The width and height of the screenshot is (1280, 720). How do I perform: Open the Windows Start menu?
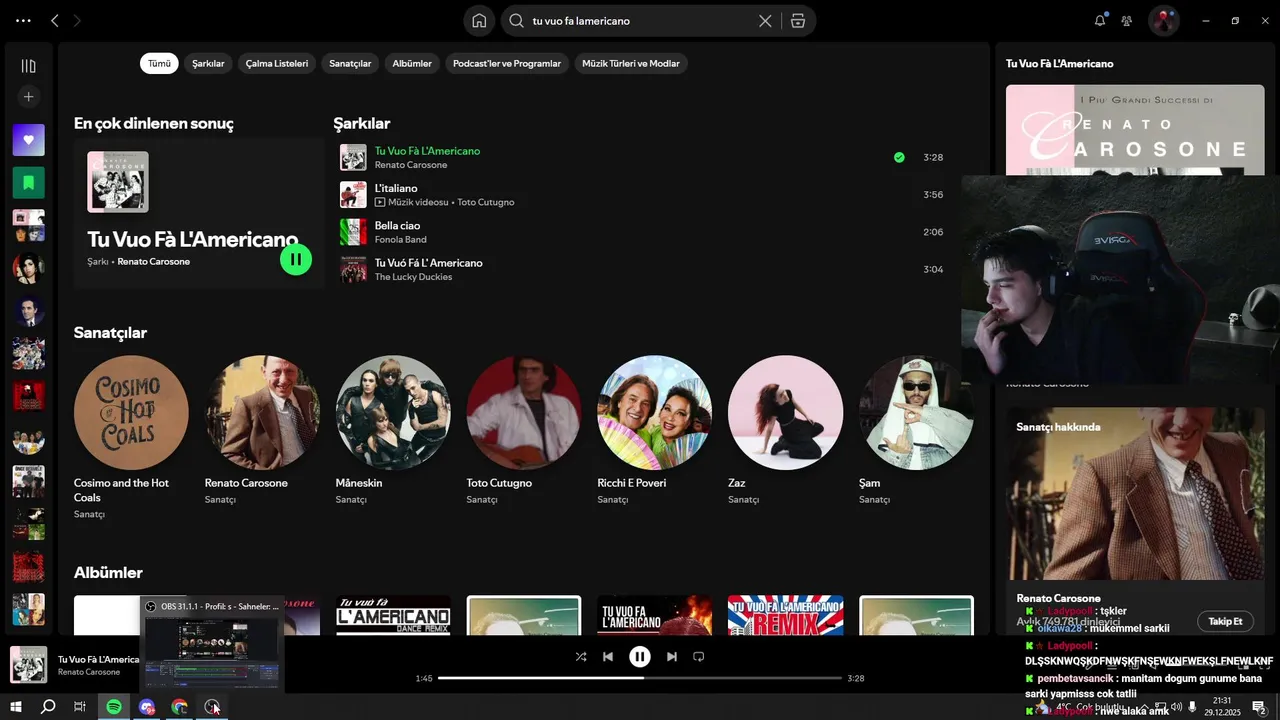(16, 707)
